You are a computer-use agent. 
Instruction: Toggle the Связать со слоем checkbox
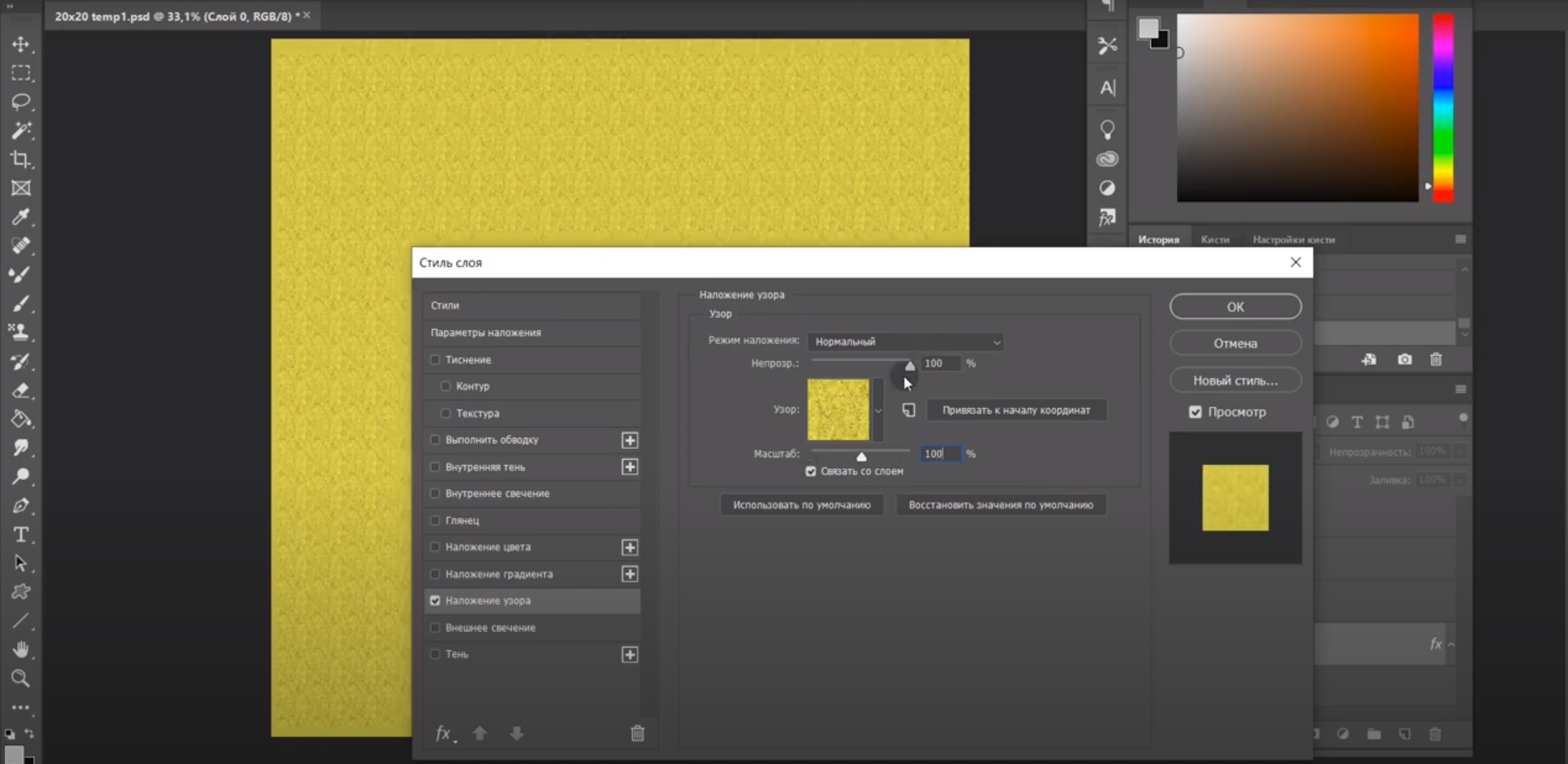click(810, 471)
